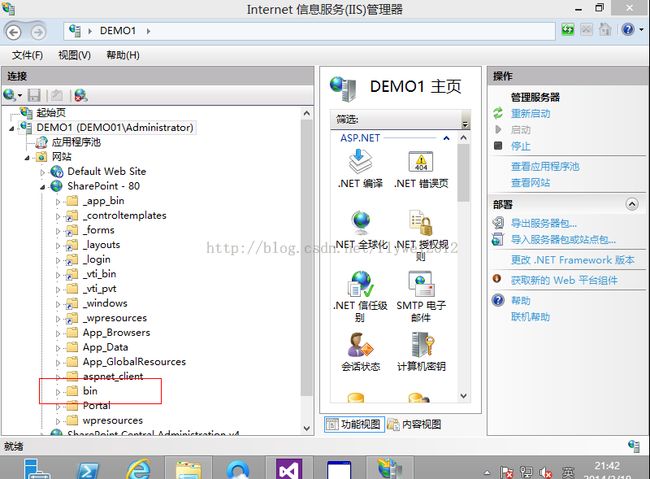Viewport: 650px width, 479px height.
Task: Expand the _app_bin folder
Action: [58, 202]
